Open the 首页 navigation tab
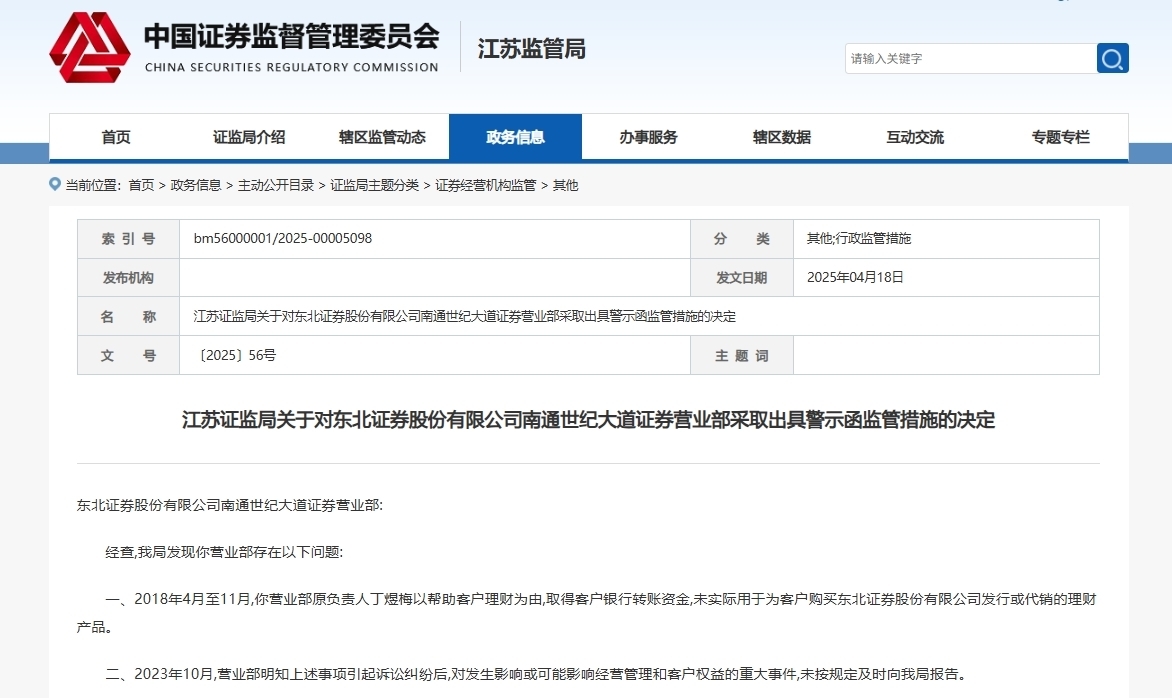 tap(116, 137)
